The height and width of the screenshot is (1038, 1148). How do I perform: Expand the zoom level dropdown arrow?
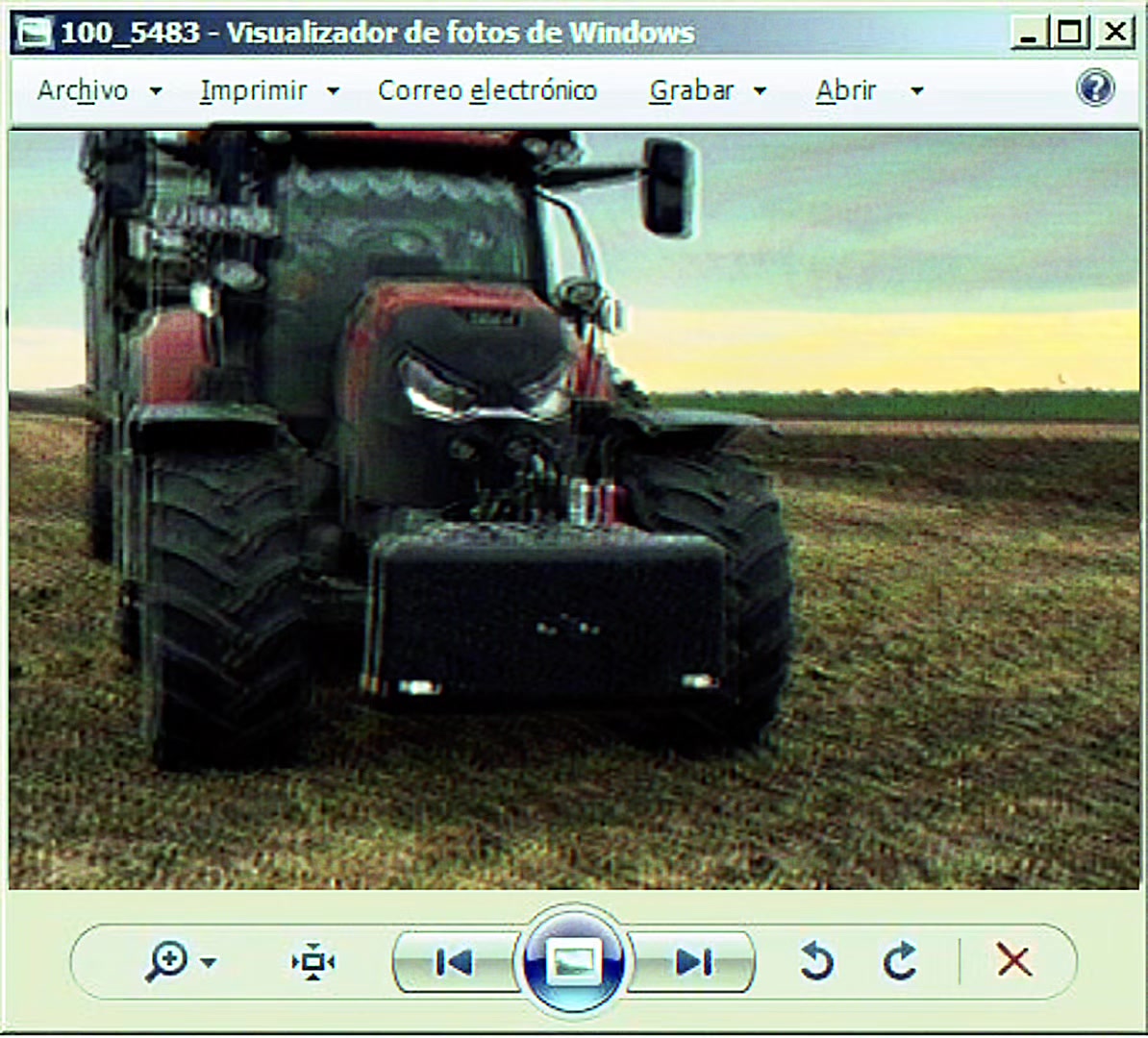point(209,963)
